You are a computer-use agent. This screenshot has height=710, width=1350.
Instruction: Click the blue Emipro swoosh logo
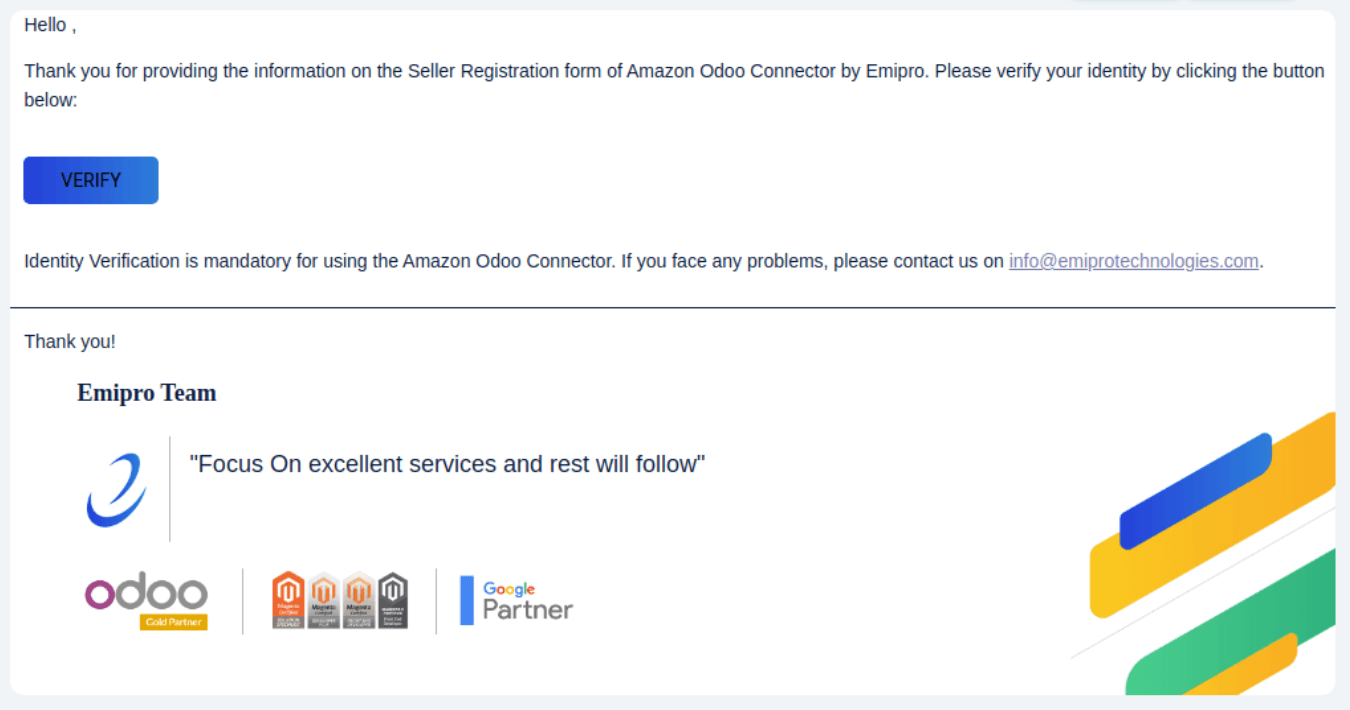coord(116,490)
